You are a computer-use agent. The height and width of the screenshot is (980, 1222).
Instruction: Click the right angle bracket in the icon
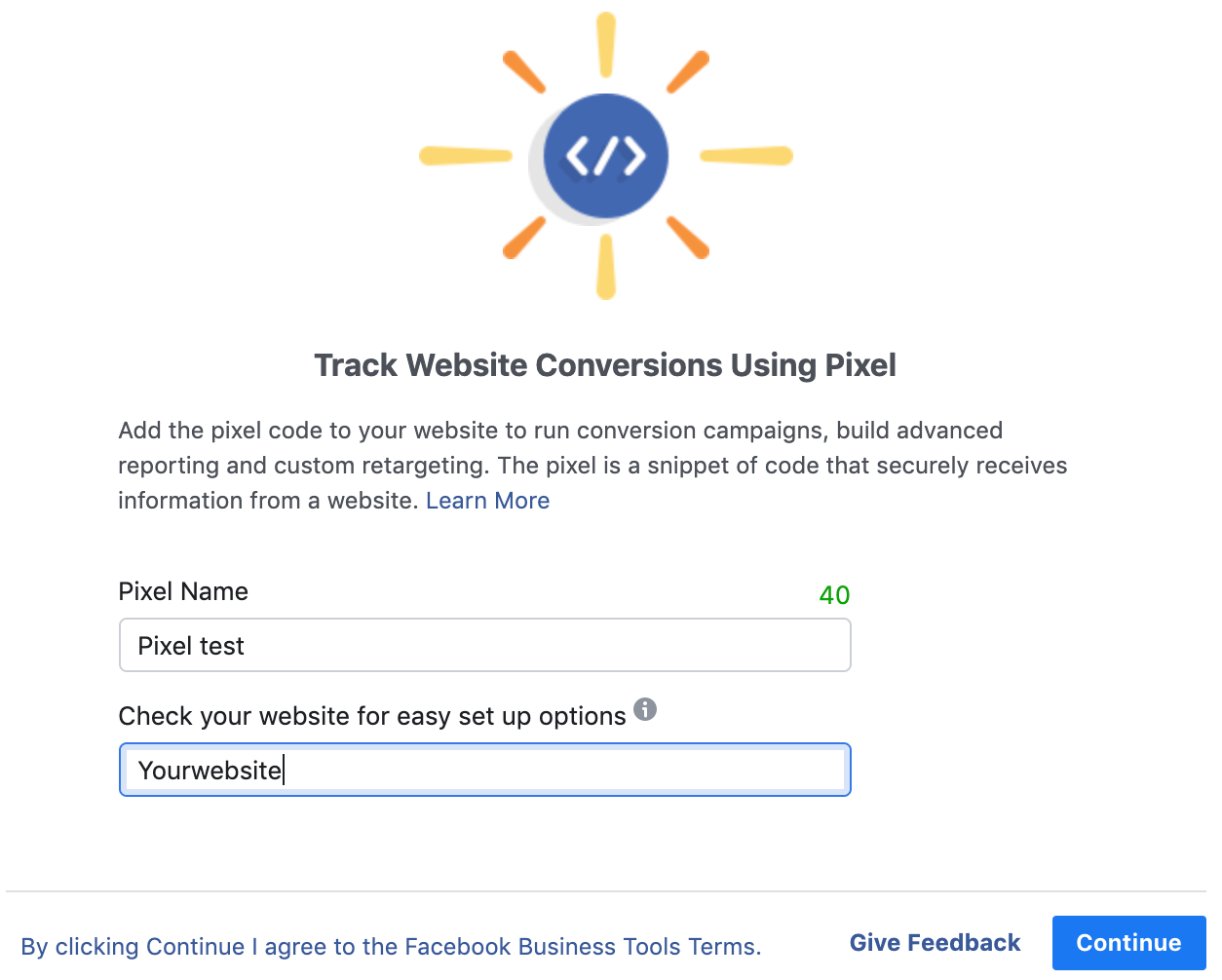tap(633, 154)
